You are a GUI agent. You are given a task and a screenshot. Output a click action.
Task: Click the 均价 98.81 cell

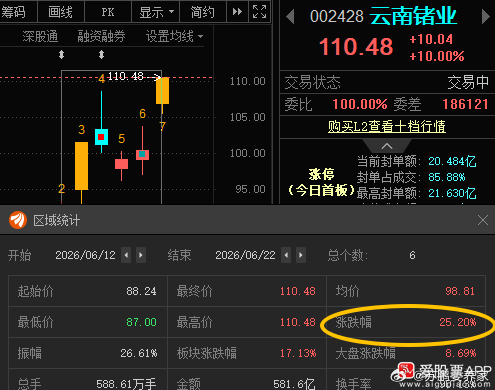coord(406,291)
